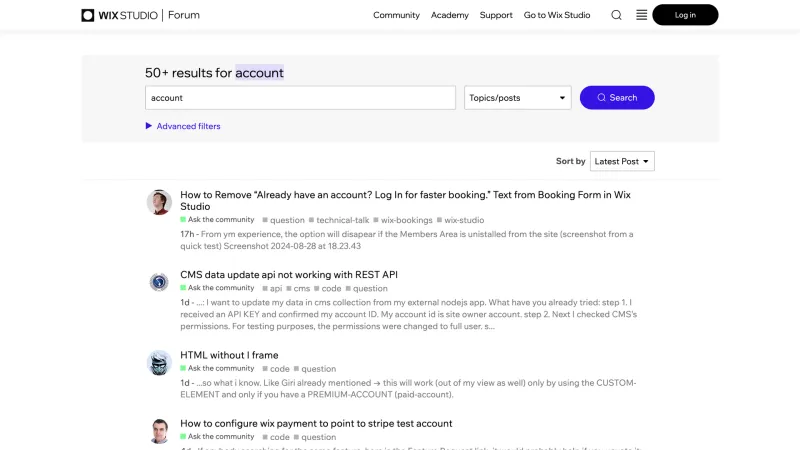This screenshot has height=450, width=800.
Task: Open post about removing Already have an account text
Action: click(x=405, y=201)
